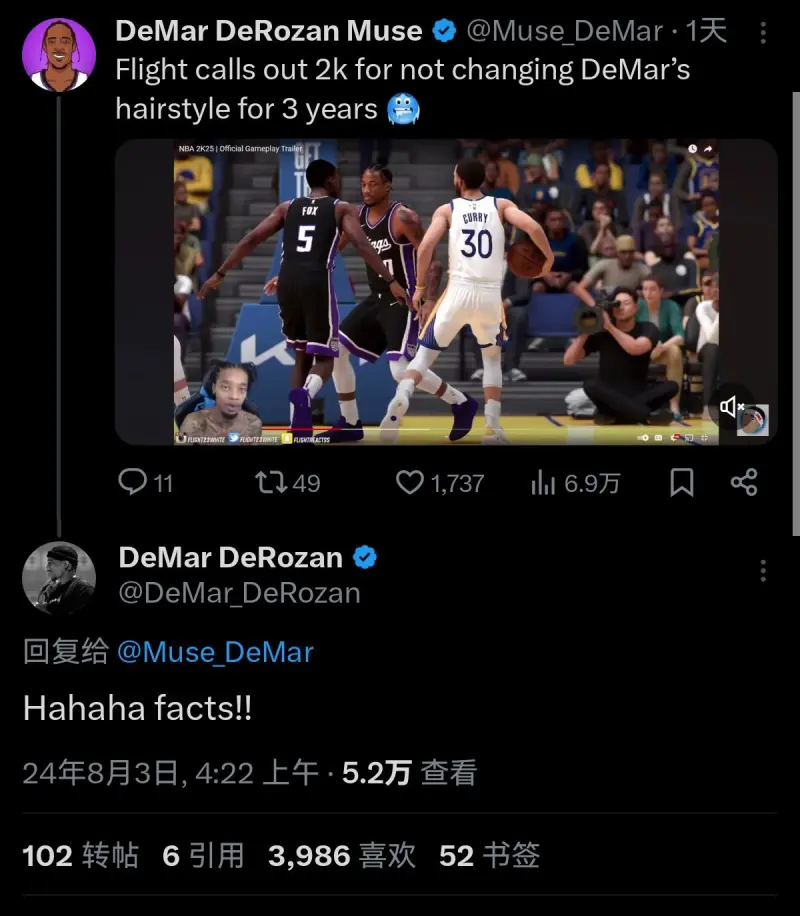Like the post with 1,737 likes
This screenshot has width=800, height=916.
(410, 483)
